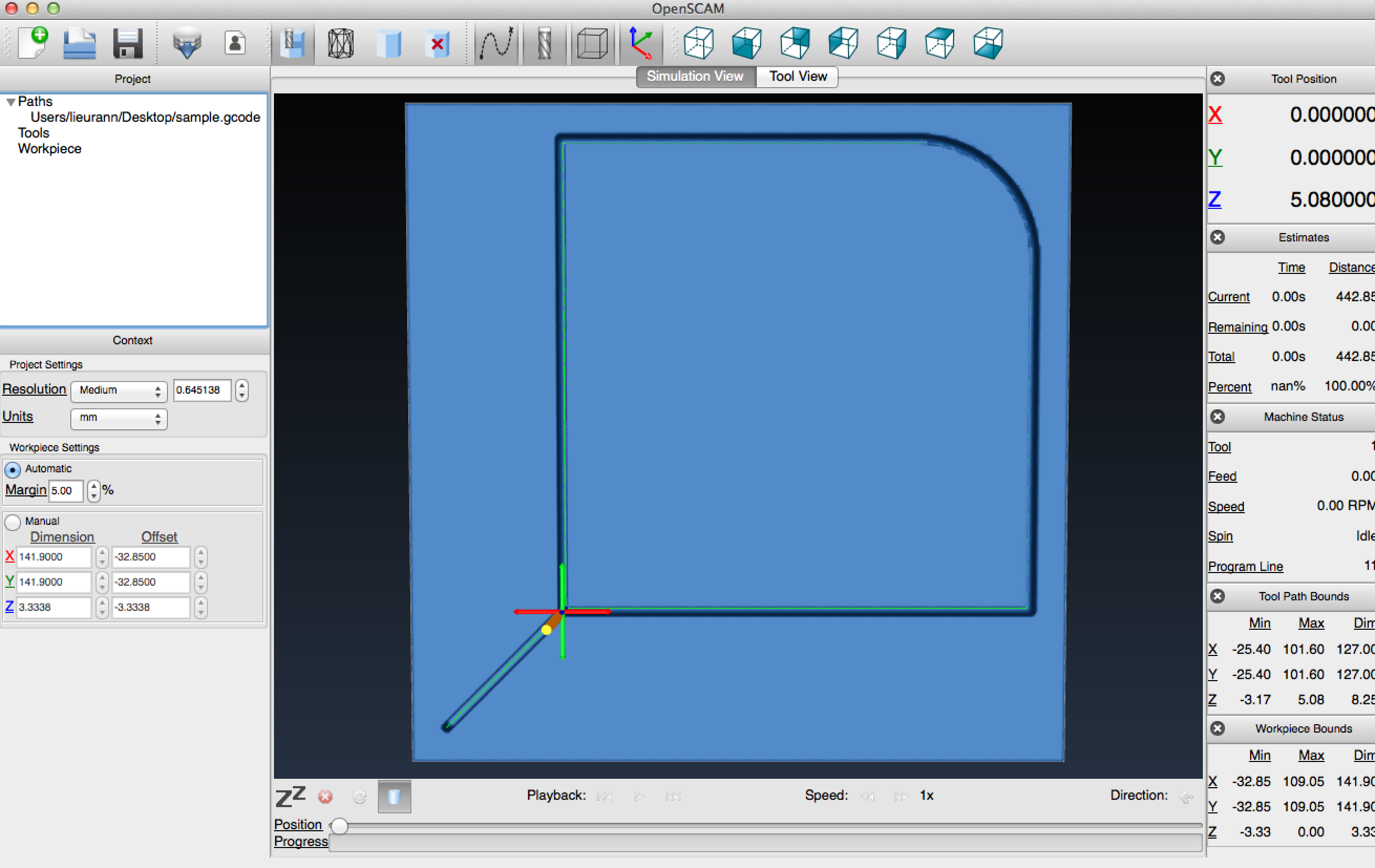
Task: Click the Margin percent input field
Action: (65, 491)
